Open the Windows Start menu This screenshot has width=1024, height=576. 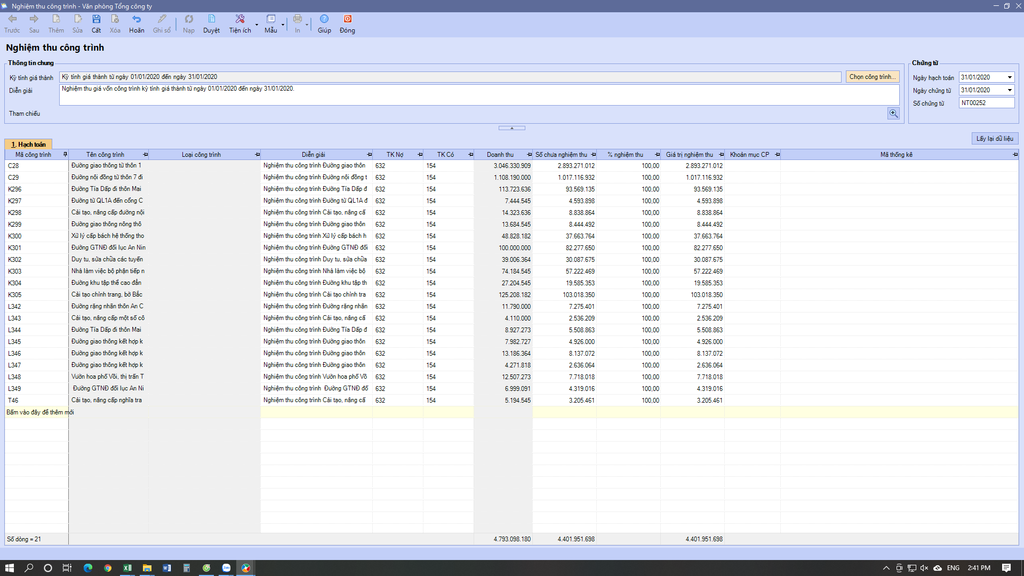point(9,568)
